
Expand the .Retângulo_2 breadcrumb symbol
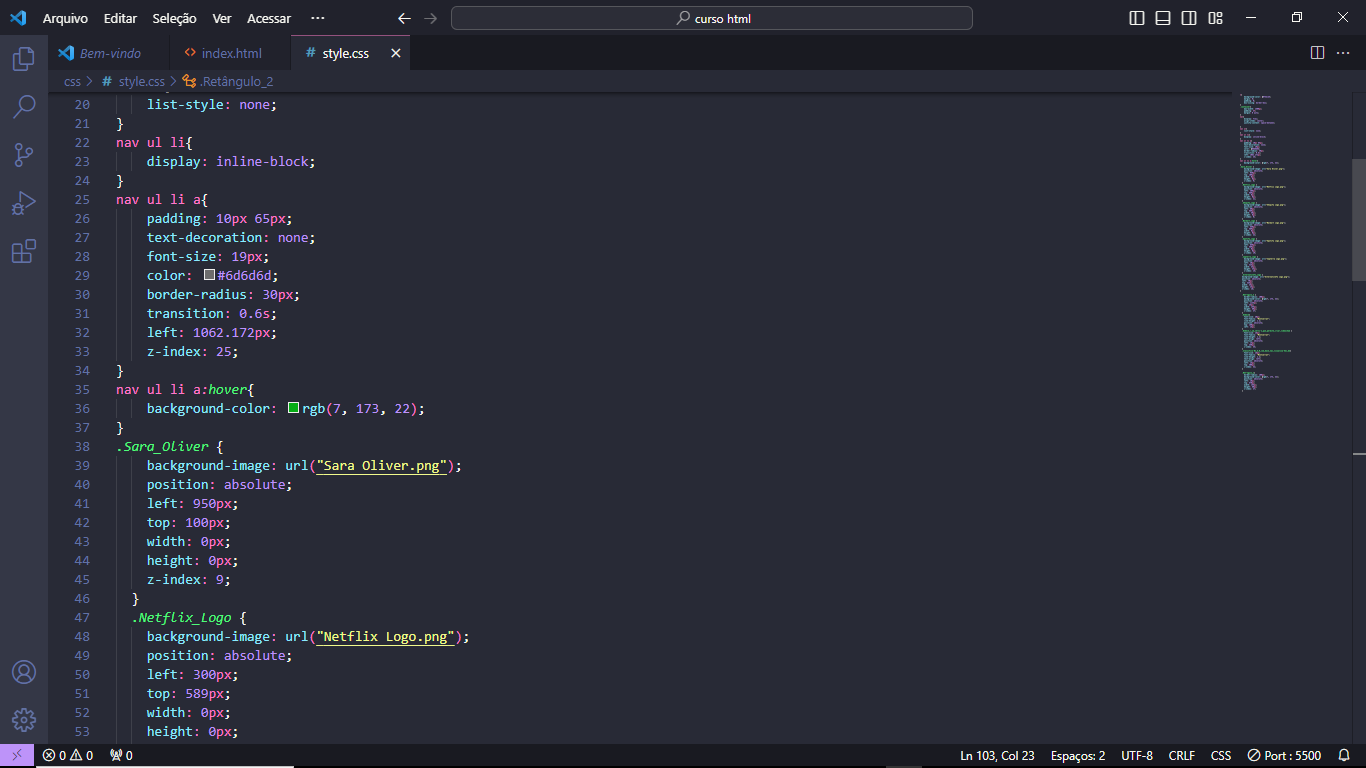(236, 82)
